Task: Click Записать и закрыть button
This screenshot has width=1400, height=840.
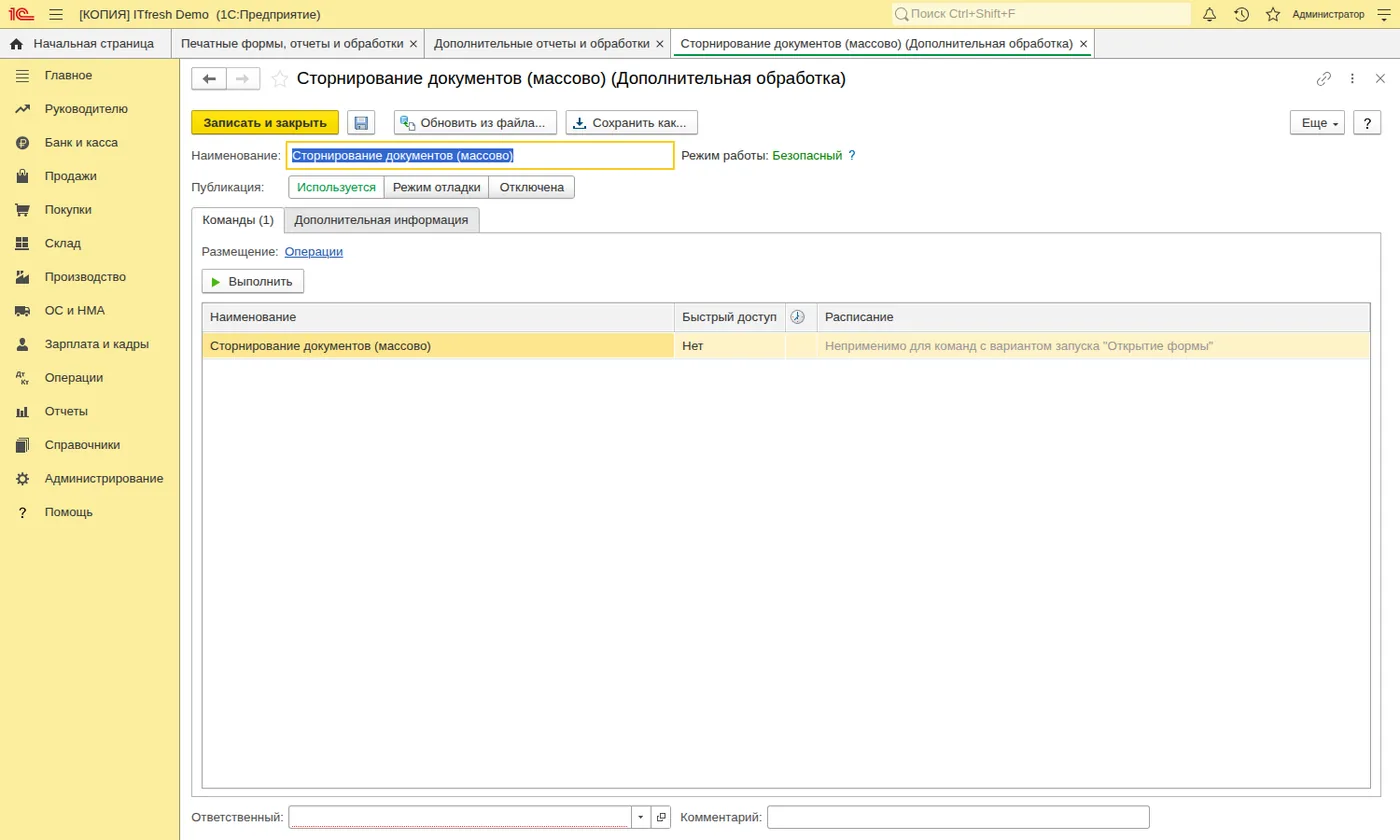Action: (x=265, y=123)
